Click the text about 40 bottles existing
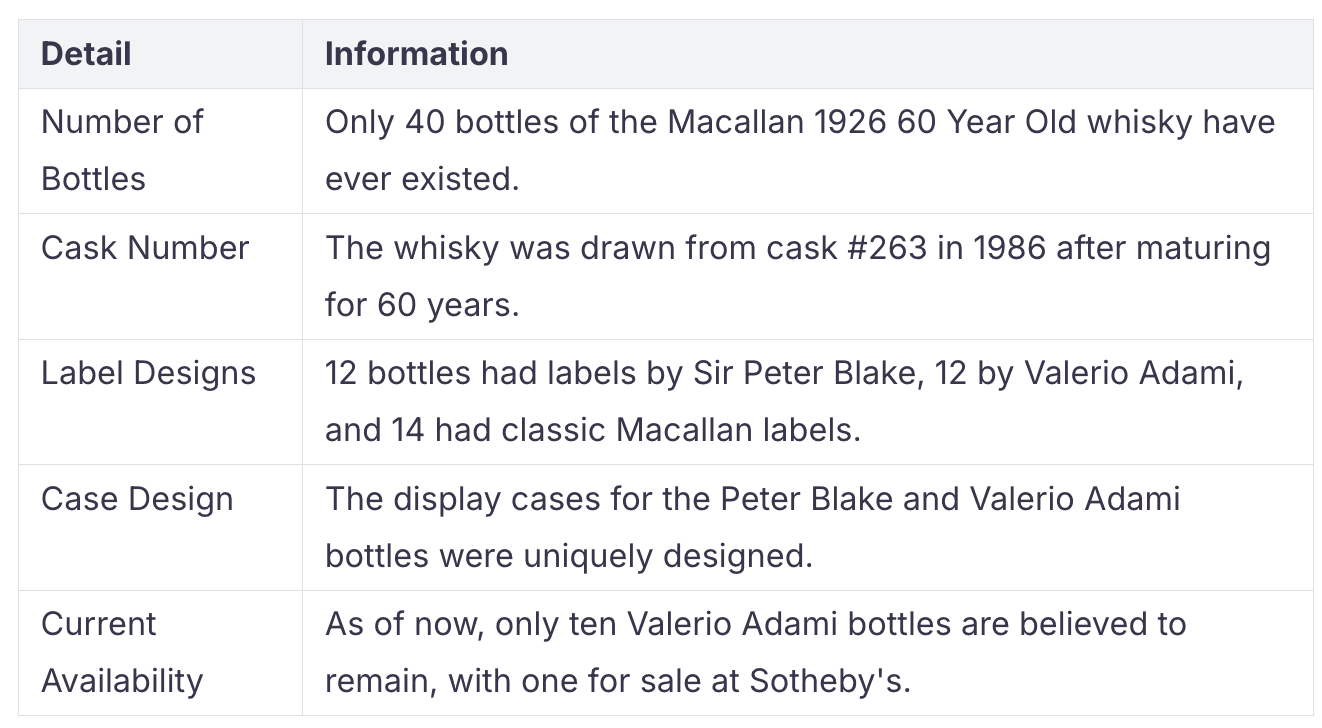 pos(800,151)
